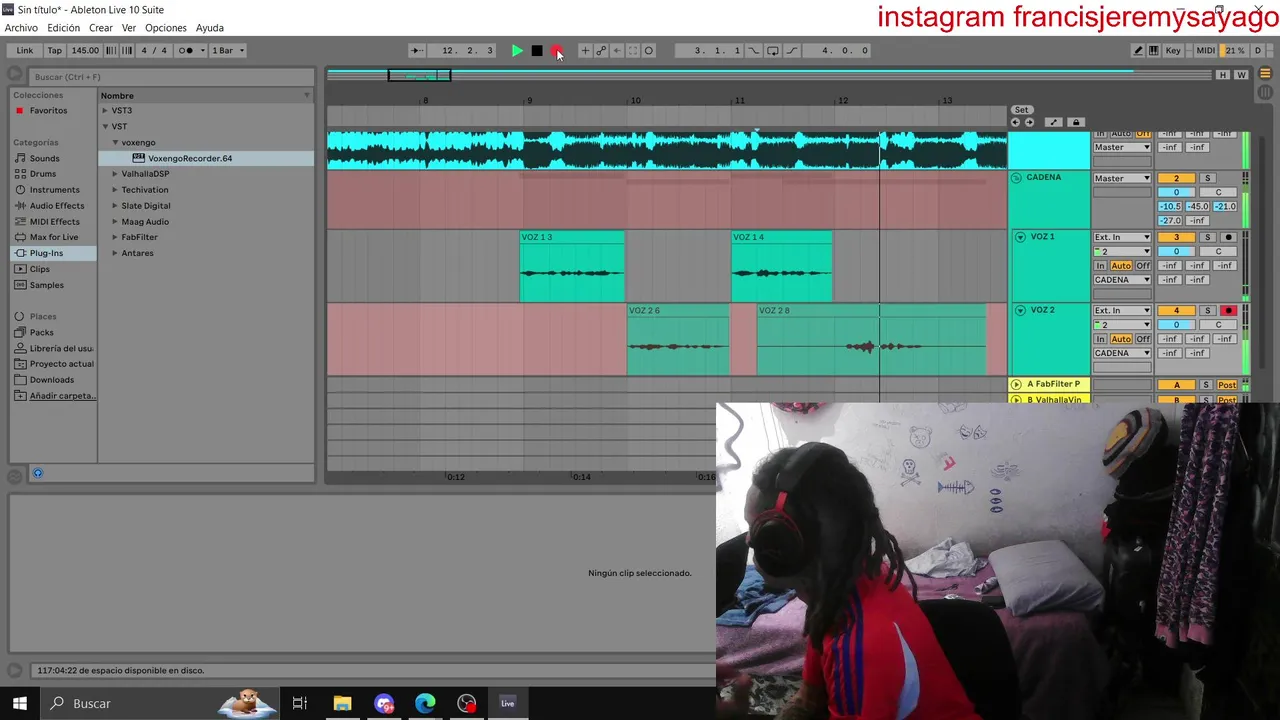1280x720 pixels.
Task: Expand the ValhallaDSP folder
Action: pyautogui.click(x=115, y=174)
